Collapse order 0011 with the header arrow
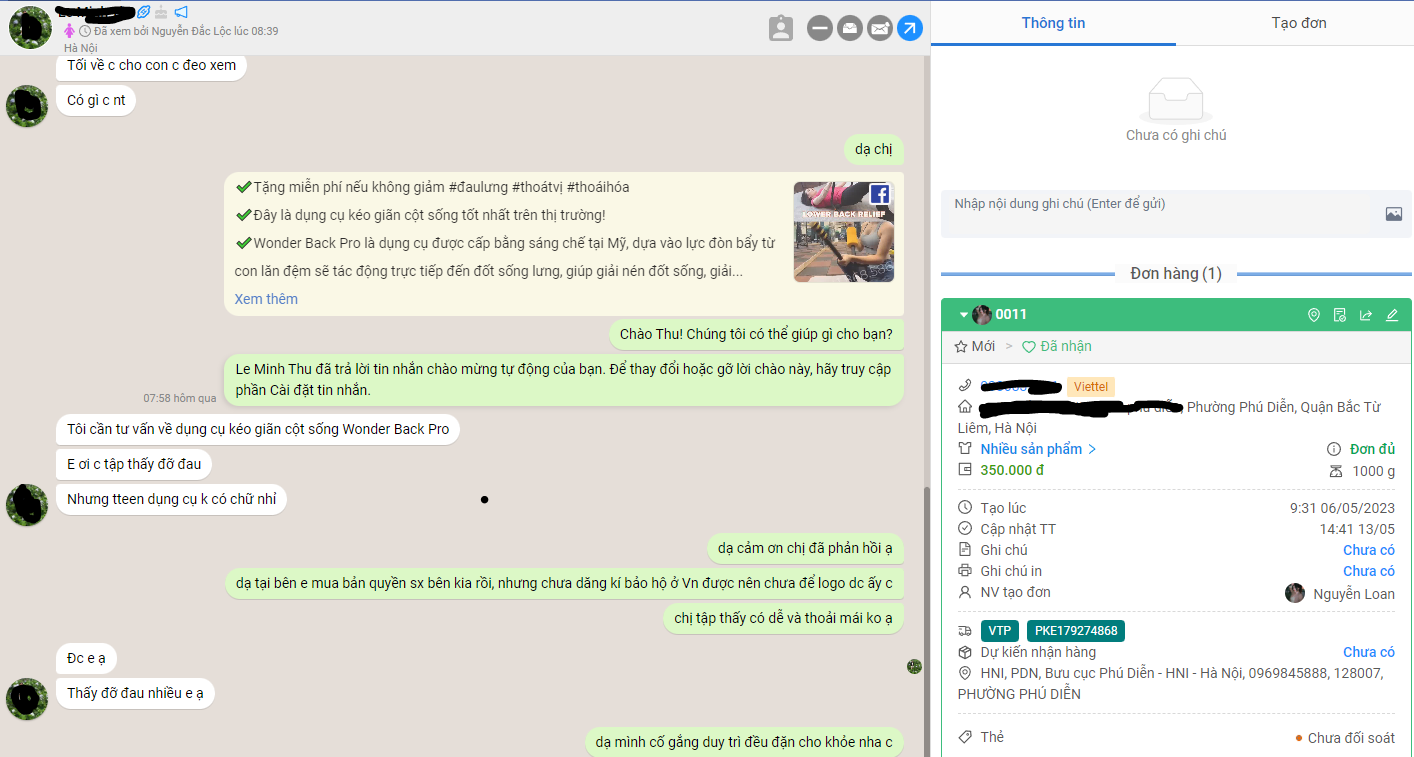This screenshot has height=757, width=1414. tap(964, 315)
